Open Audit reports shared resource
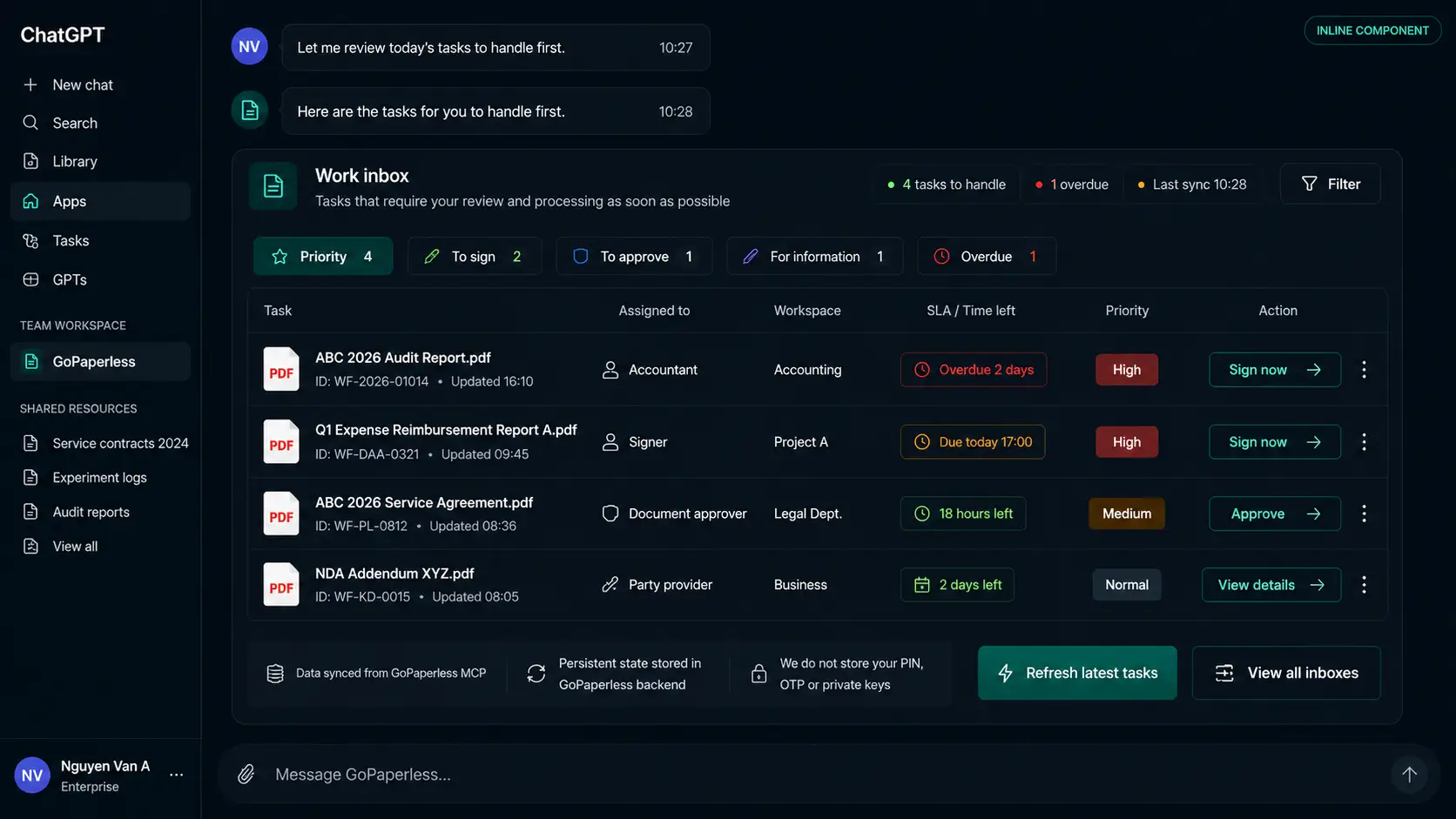 click(76, 512)
